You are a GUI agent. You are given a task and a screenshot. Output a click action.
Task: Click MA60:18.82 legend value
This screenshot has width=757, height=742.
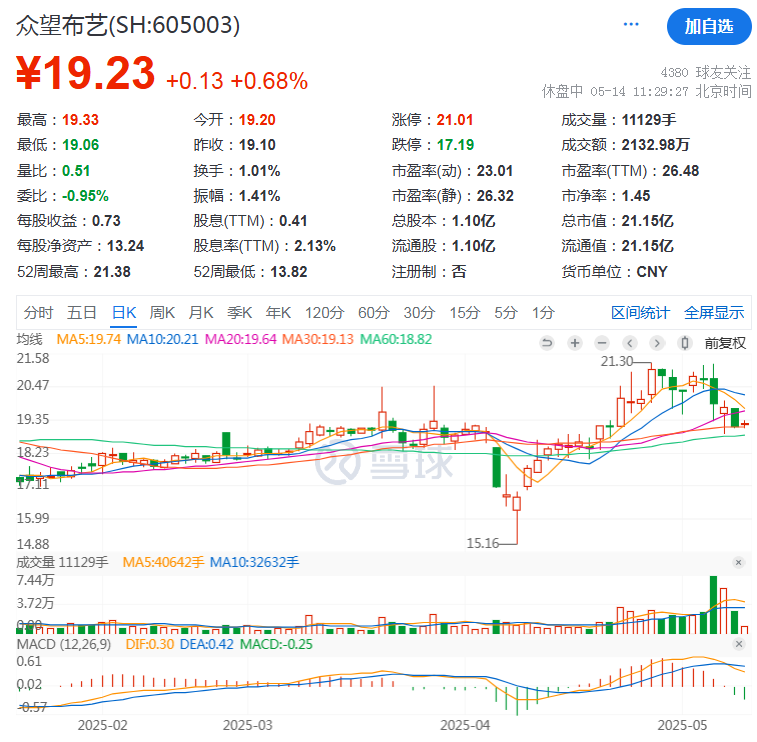pyautogui.click(x=396, y=339)
